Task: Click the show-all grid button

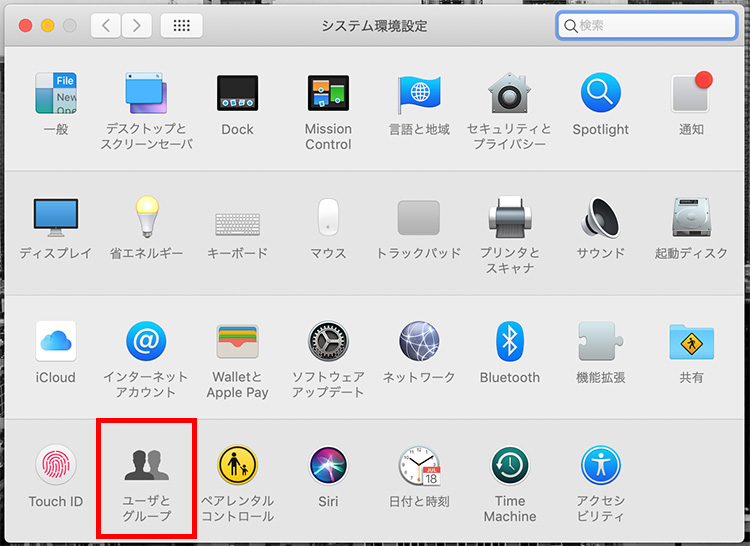Action: click(x=181, y=25)
